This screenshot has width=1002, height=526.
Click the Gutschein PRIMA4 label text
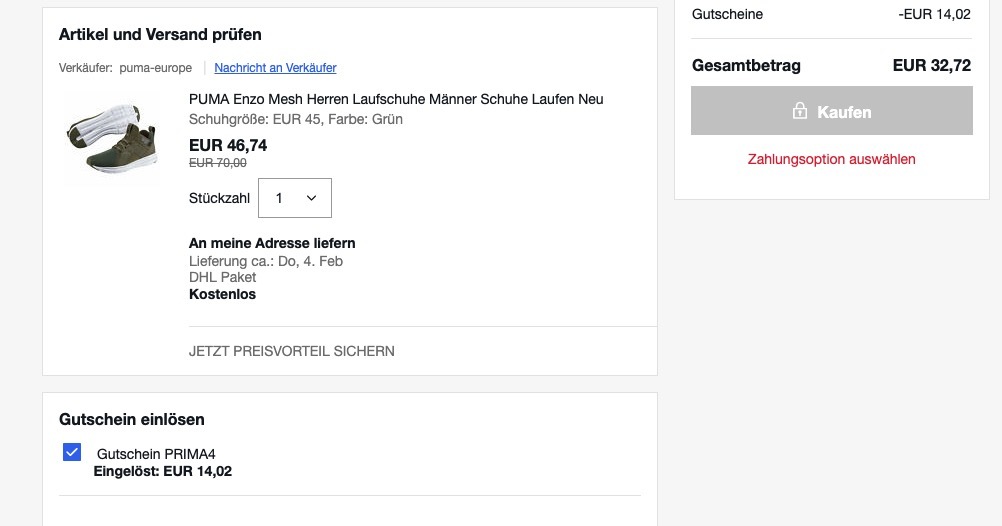click(156, 454)
